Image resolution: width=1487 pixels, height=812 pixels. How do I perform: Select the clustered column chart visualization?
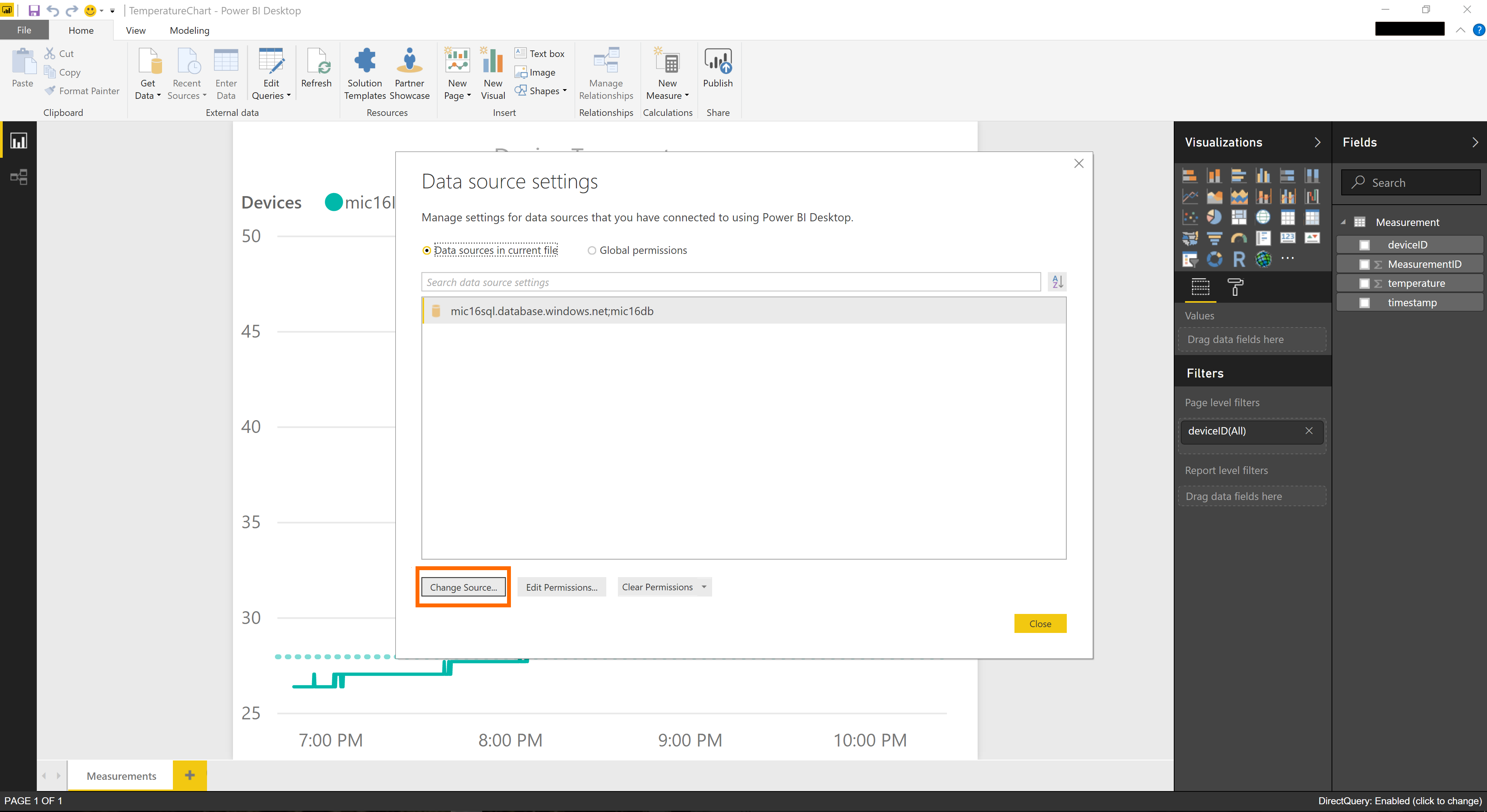tap(1263, 176)
